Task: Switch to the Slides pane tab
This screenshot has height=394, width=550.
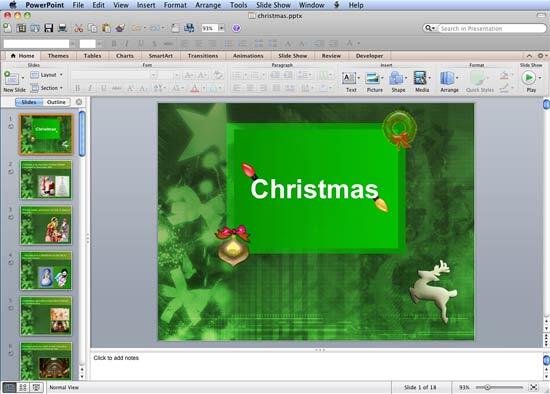Action: tap(29, 102)
